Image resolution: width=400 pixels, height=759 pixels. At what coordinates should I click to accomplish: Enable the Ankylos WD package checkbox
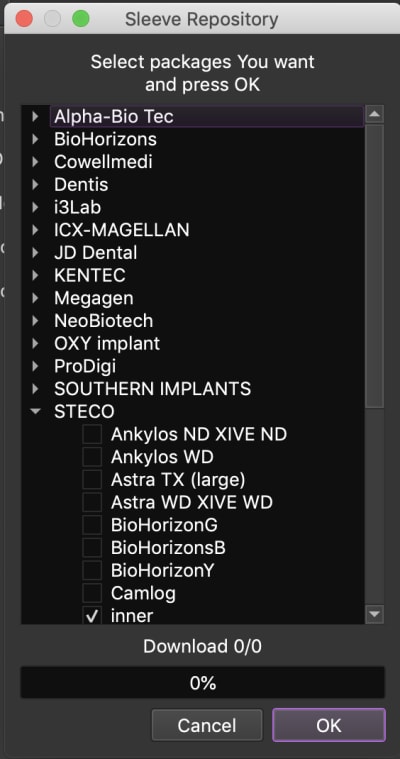point(92,457)
